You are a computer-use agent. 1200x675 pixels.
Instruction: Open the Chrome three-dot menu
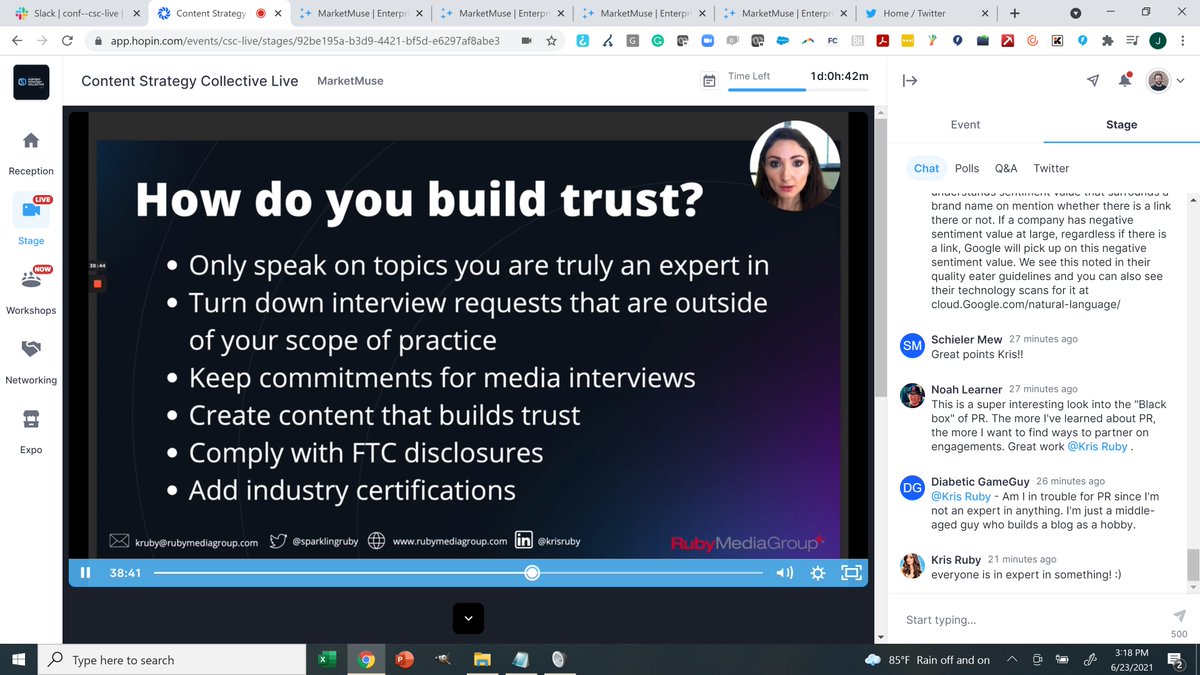pyautogui.click(x=1184, y=41)
